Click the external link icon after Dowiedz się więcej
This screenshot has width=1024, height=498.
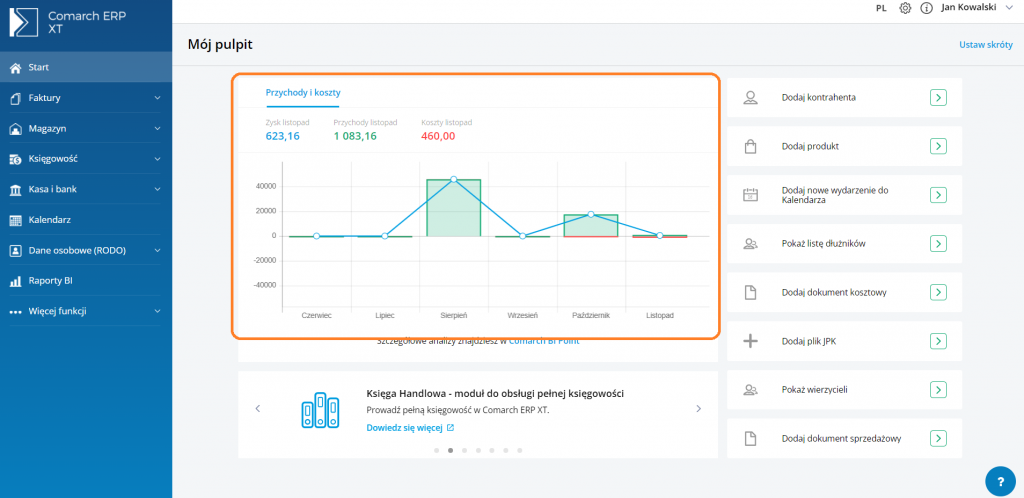[x=450, y=428]
